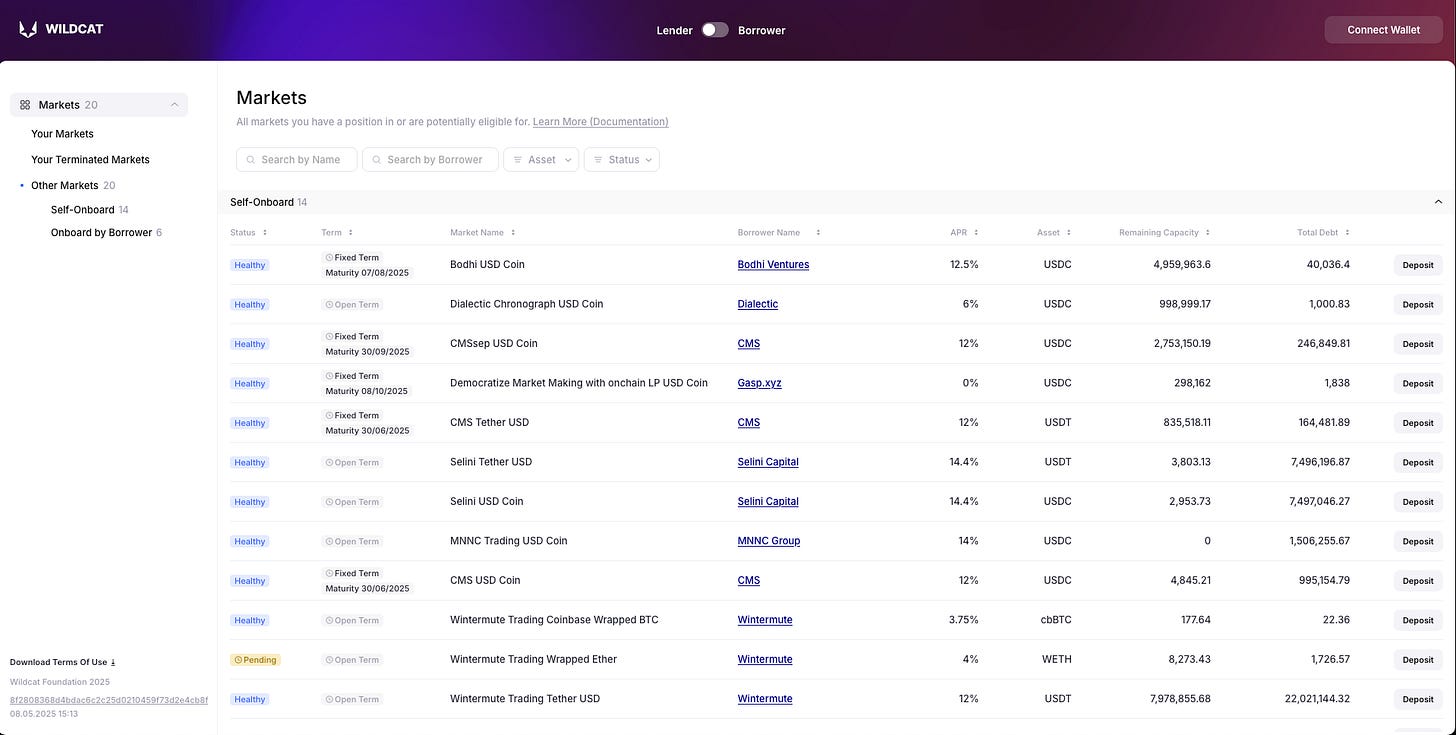The image size is (1456, 735).
Task: Click the cbBTC asset cell
Action: pyautogui.click(x=1056, y=620)
